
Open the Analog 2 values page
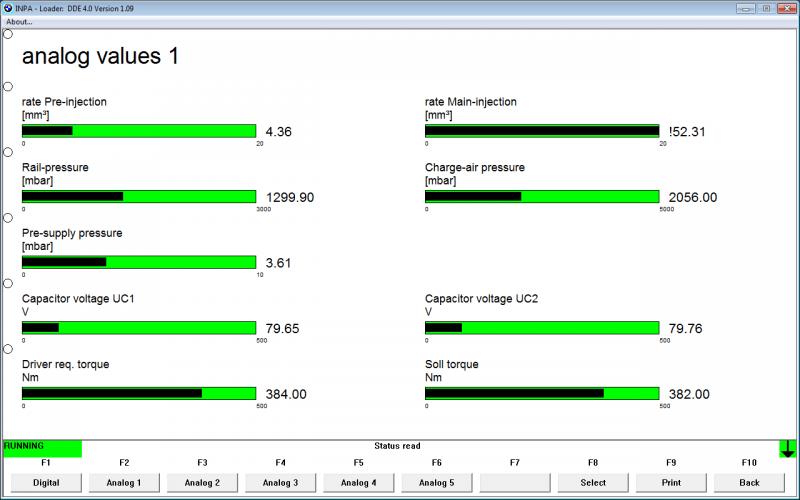click(202, 482)
